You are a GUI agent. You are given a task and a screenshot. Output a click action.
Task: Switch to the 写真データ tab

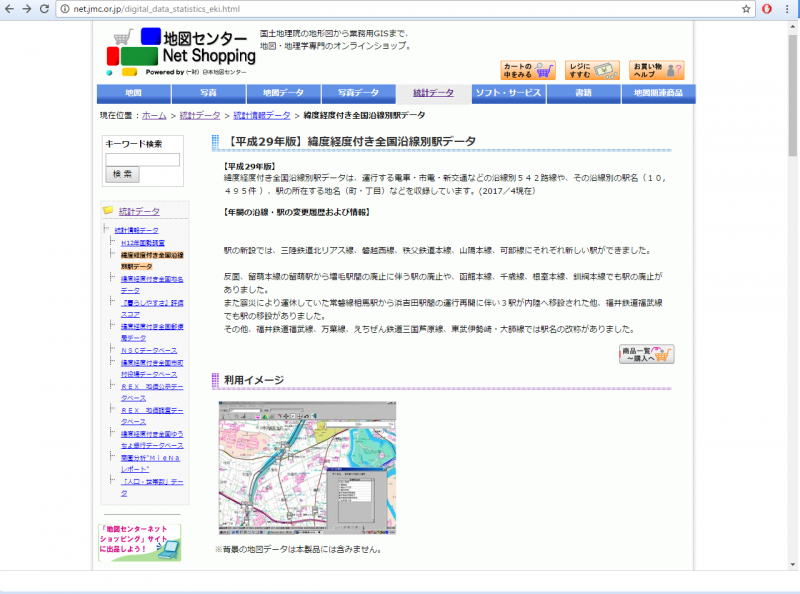point(358,93)
